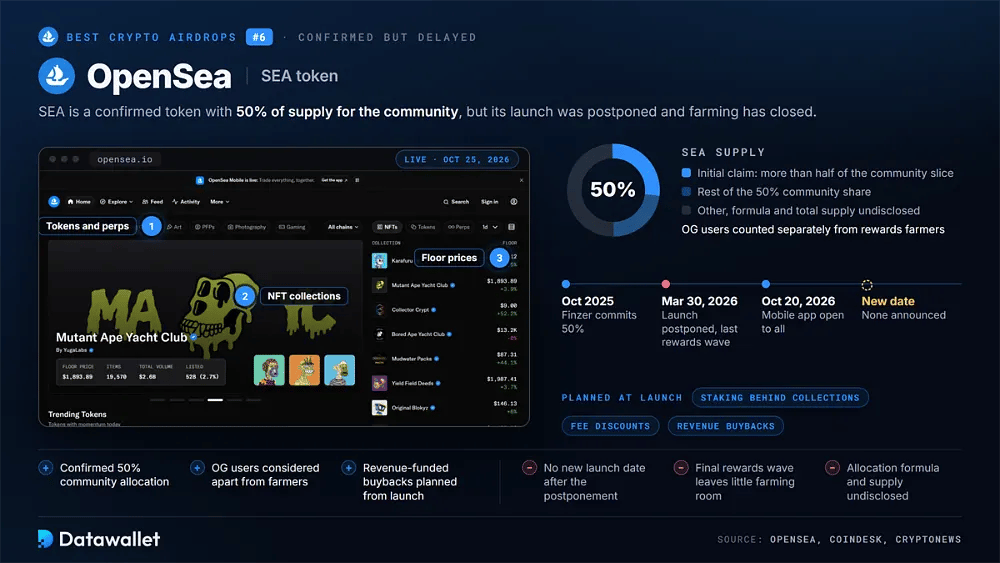Screen dimensions: 1000x563
Task: Click the Oct 20, 2026 timeline dot
Action: click(766, 284)
